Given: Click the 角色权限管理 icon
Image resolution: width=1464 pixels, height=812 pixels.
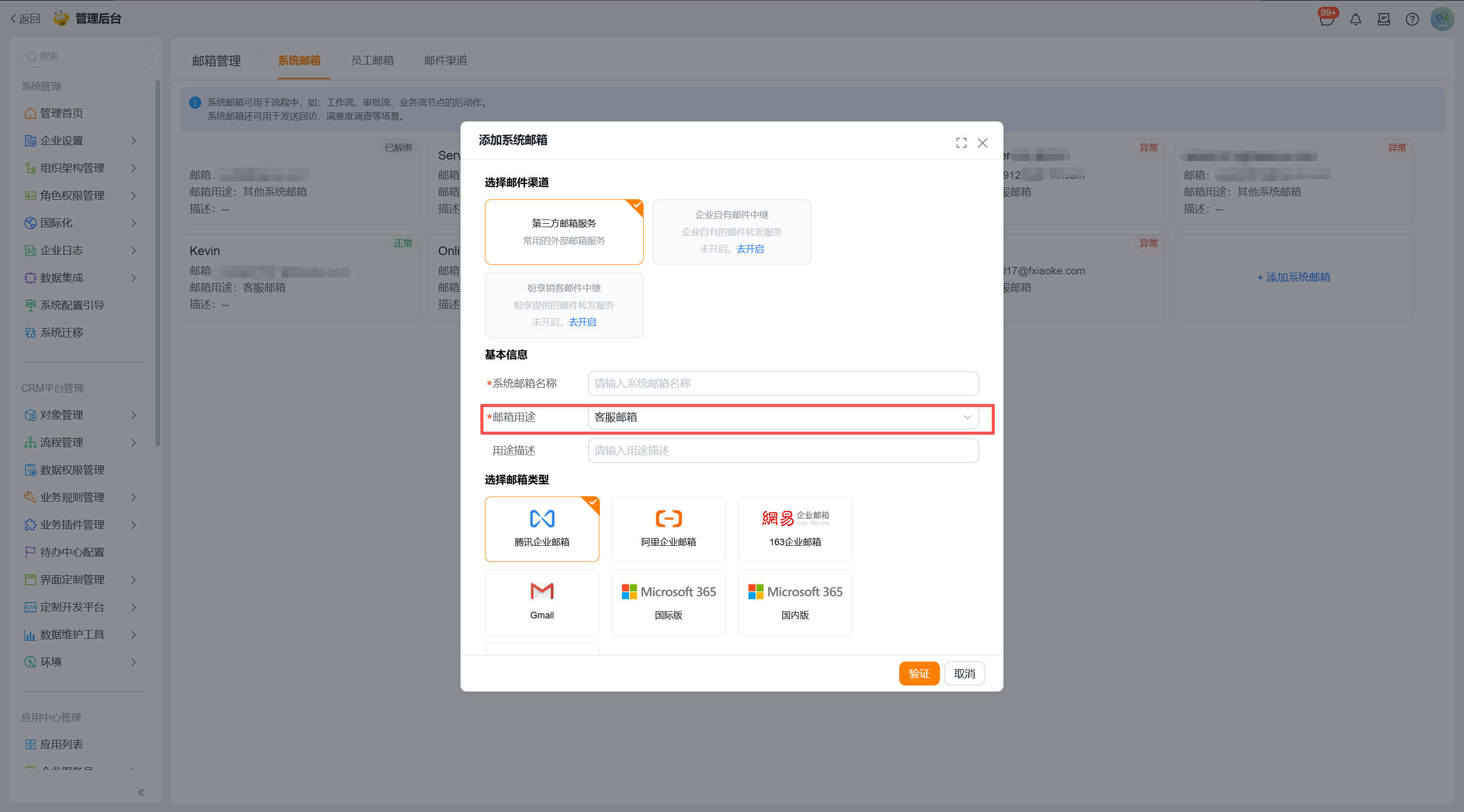Looking at the screenshot, I should 30,196.
